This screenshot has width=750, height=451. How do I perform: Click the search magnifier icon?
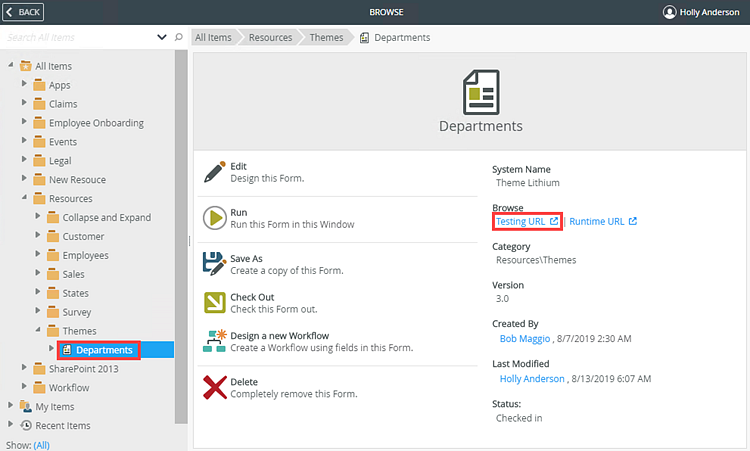tap(179, 37)
